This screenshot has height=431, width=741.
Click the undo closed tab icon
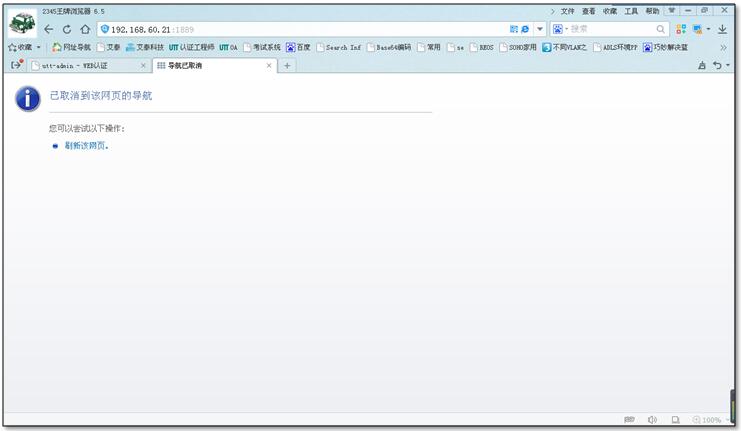pos(716,66)
